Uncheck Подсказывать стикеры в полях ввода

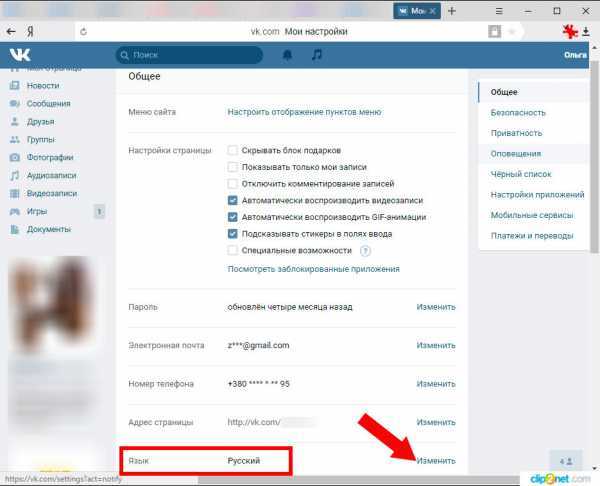pos(232,234)
